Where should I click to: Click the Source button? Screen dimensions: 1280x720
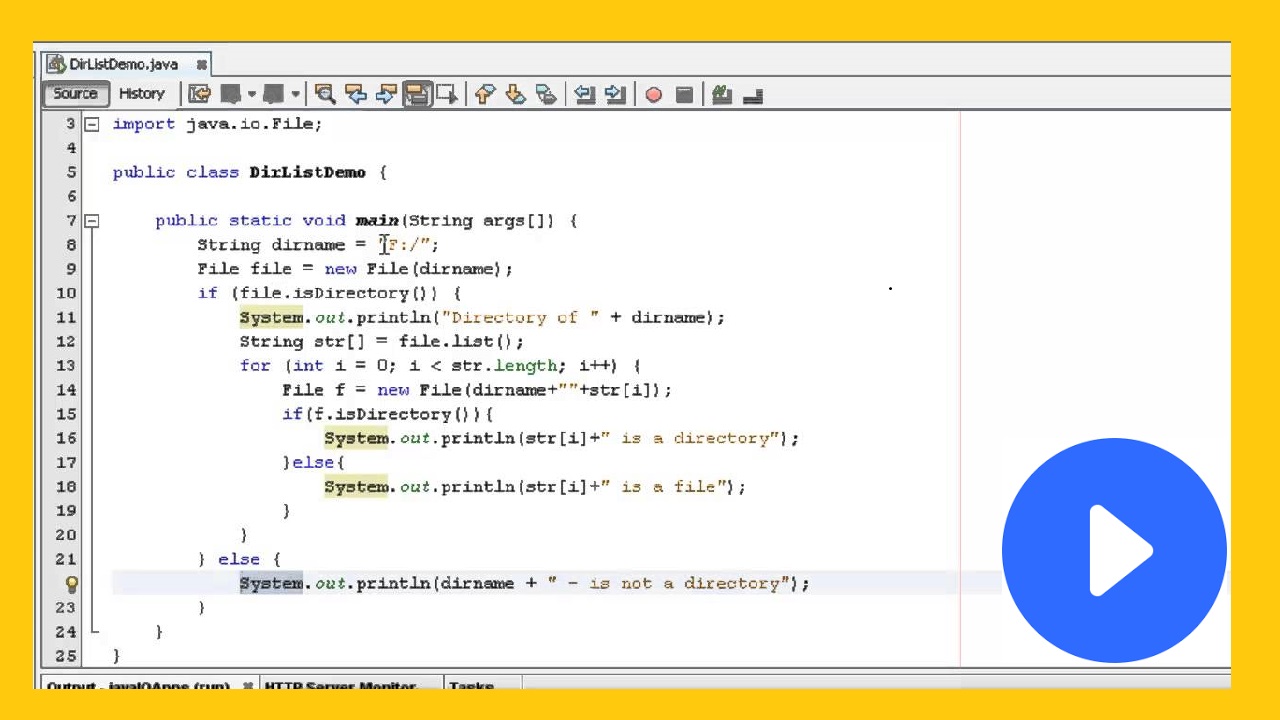tap(75, 93)
